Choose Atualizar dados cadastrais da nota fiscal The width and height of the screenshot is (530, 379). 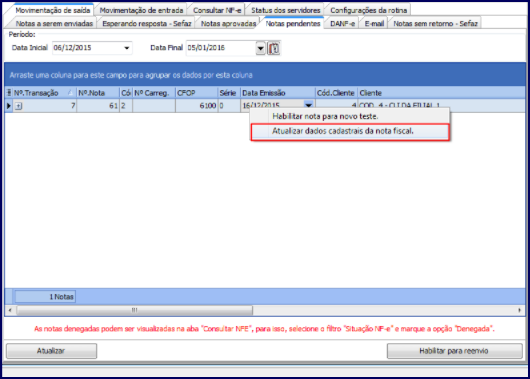[x=350, y=132]
